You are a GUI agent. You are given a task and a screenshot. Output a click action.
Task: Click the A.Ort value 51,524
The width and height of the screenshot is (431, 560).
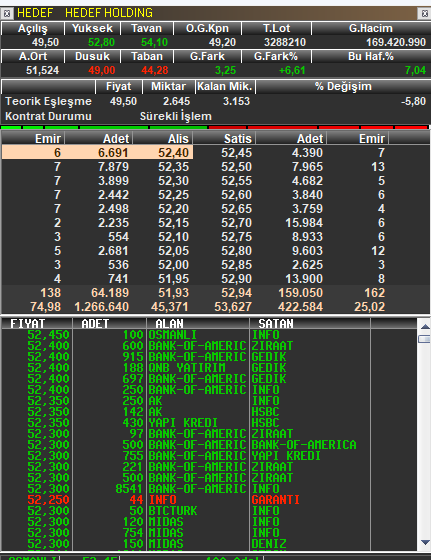coord(42,70)
